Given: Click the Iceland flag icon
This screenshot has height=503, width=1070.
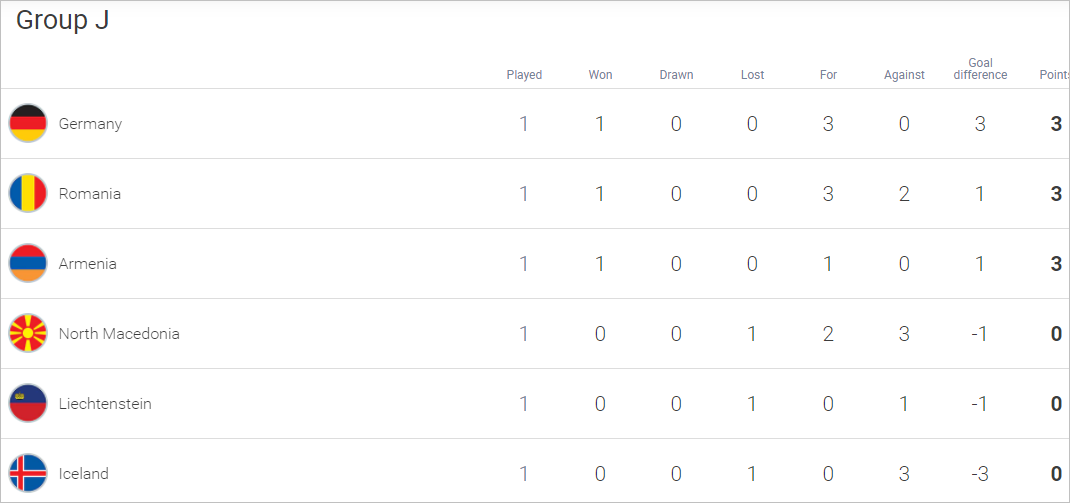Looking at the screenshot, I should 28,474.
